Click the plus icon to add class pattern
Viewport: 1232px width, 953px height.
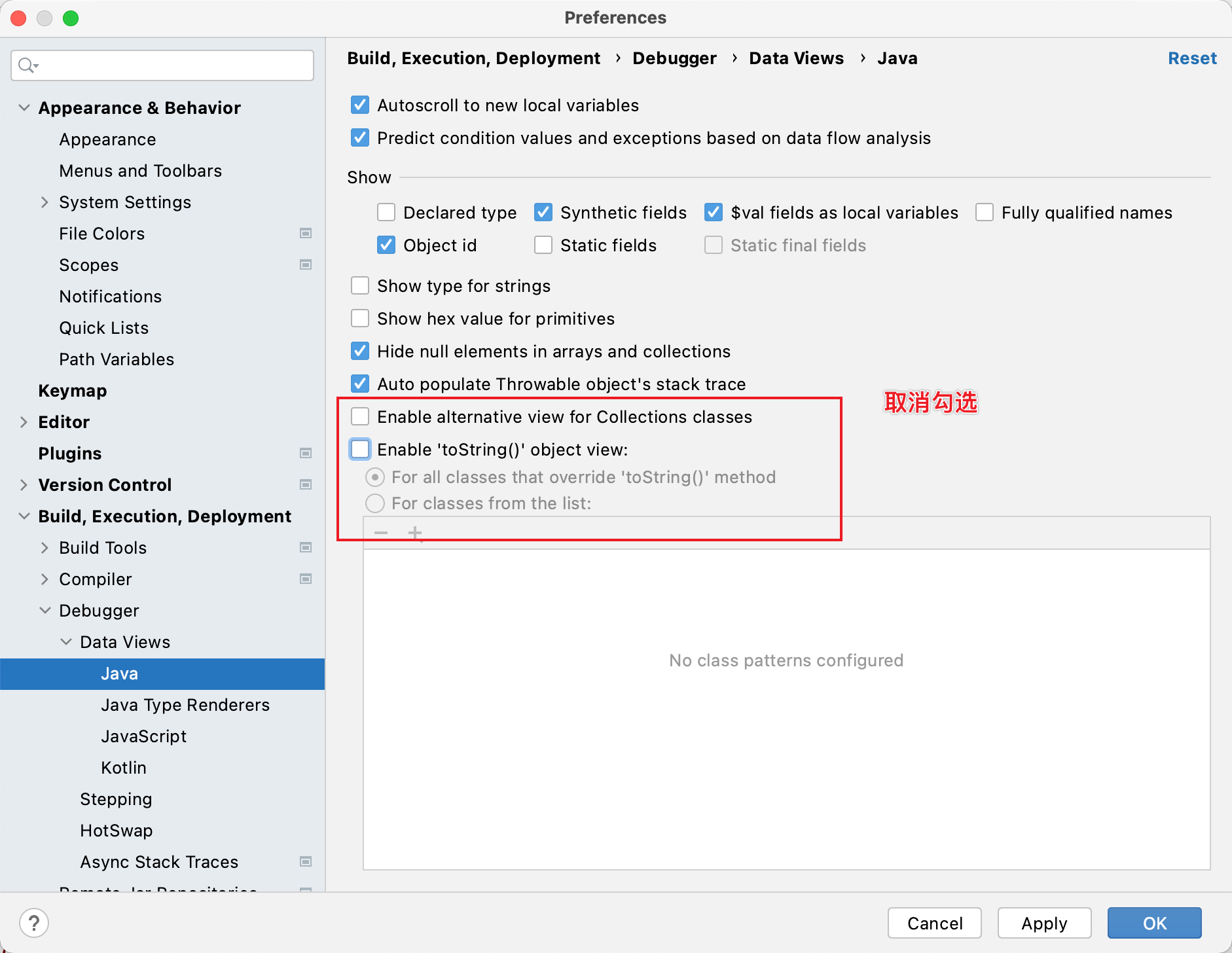[415, 533]
